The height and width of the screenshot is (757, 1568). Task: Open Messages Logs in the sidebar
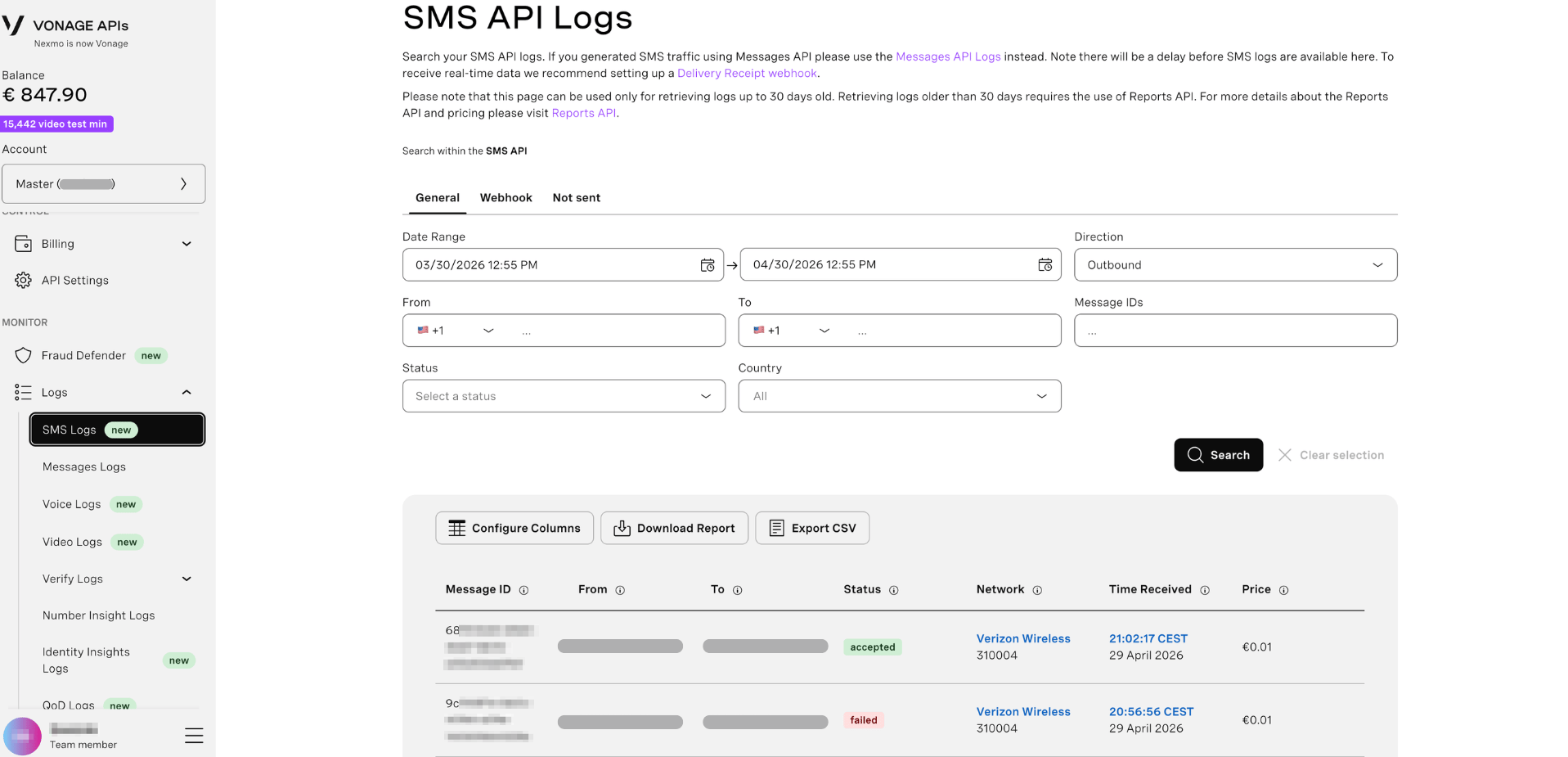pos(84,467)
